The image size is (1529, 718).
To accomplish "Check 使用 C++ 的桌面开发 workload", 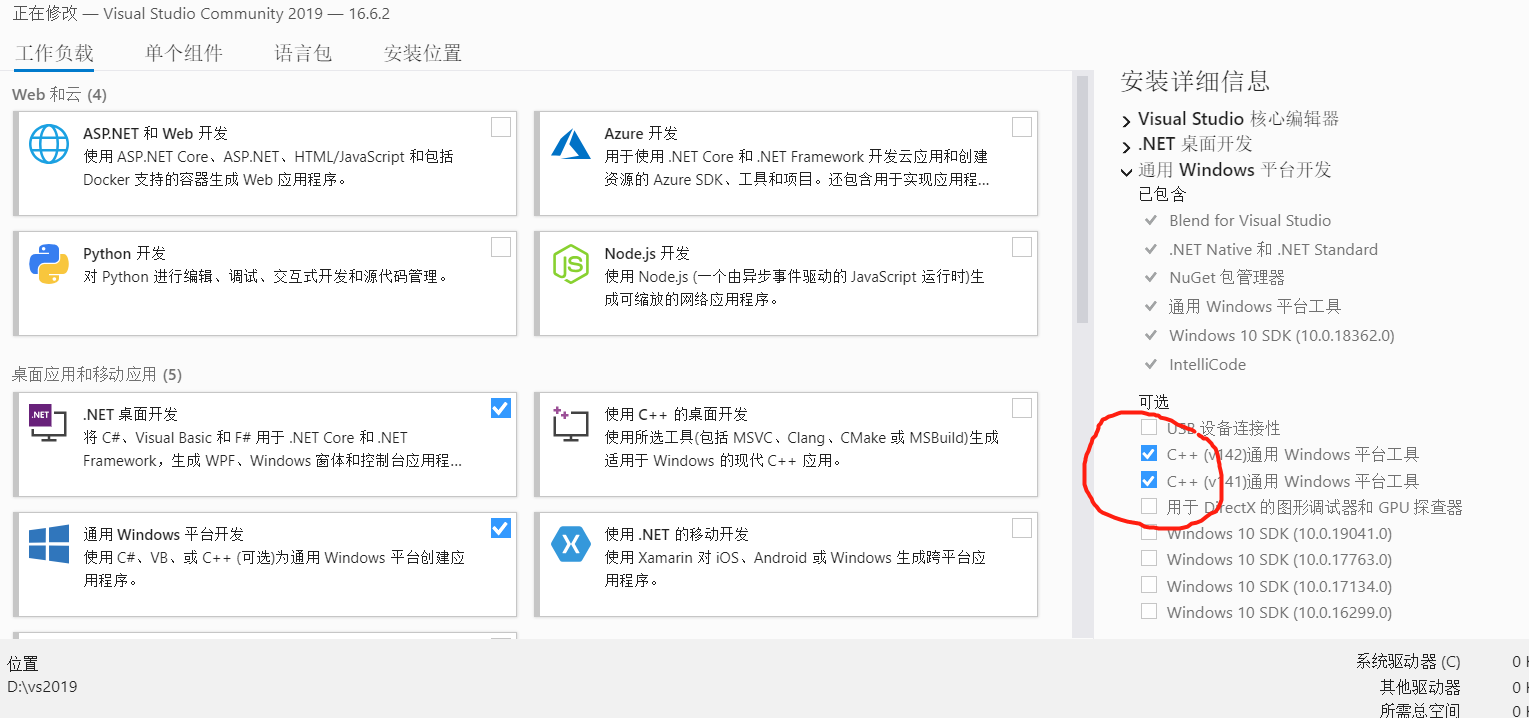I will (1022, 407).
